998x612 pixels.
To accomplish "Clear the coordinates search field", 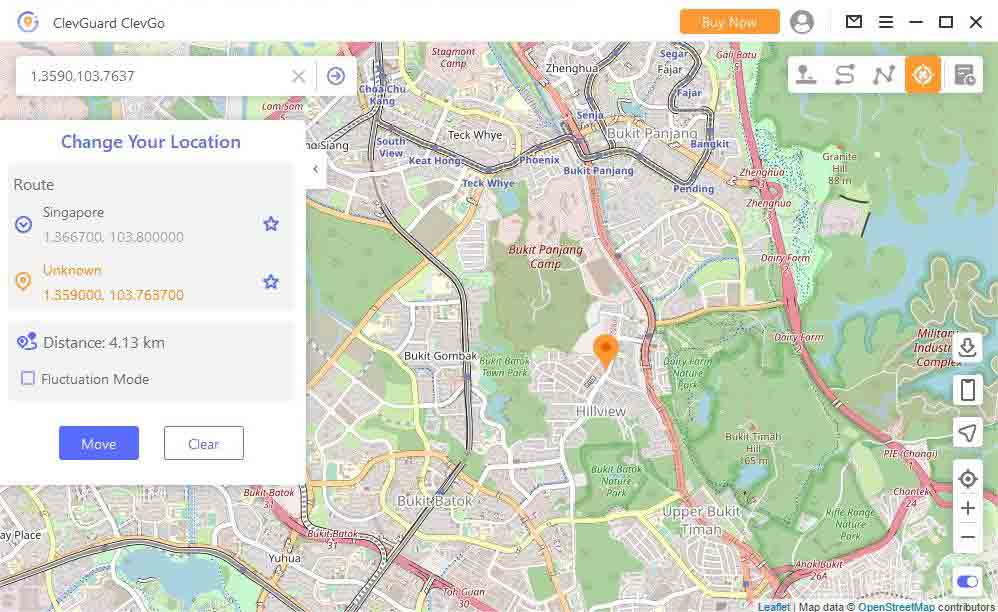I will pyautogui.click(x=299, y=76).
